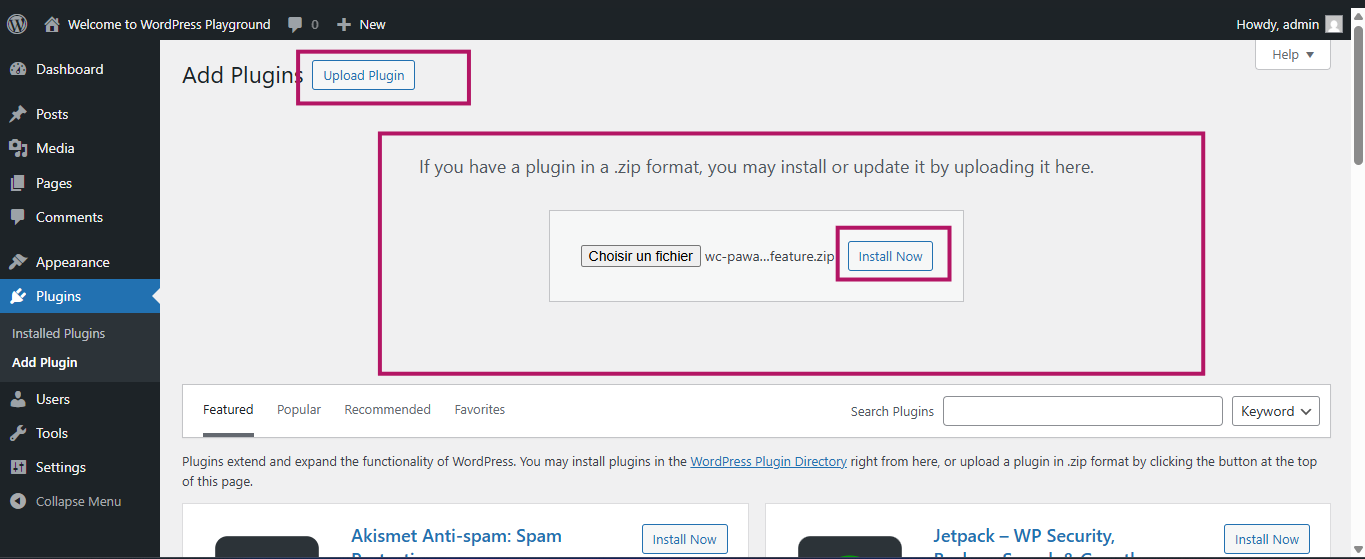
Task: Switch to the Favorites tab
Action: [480, 410]
